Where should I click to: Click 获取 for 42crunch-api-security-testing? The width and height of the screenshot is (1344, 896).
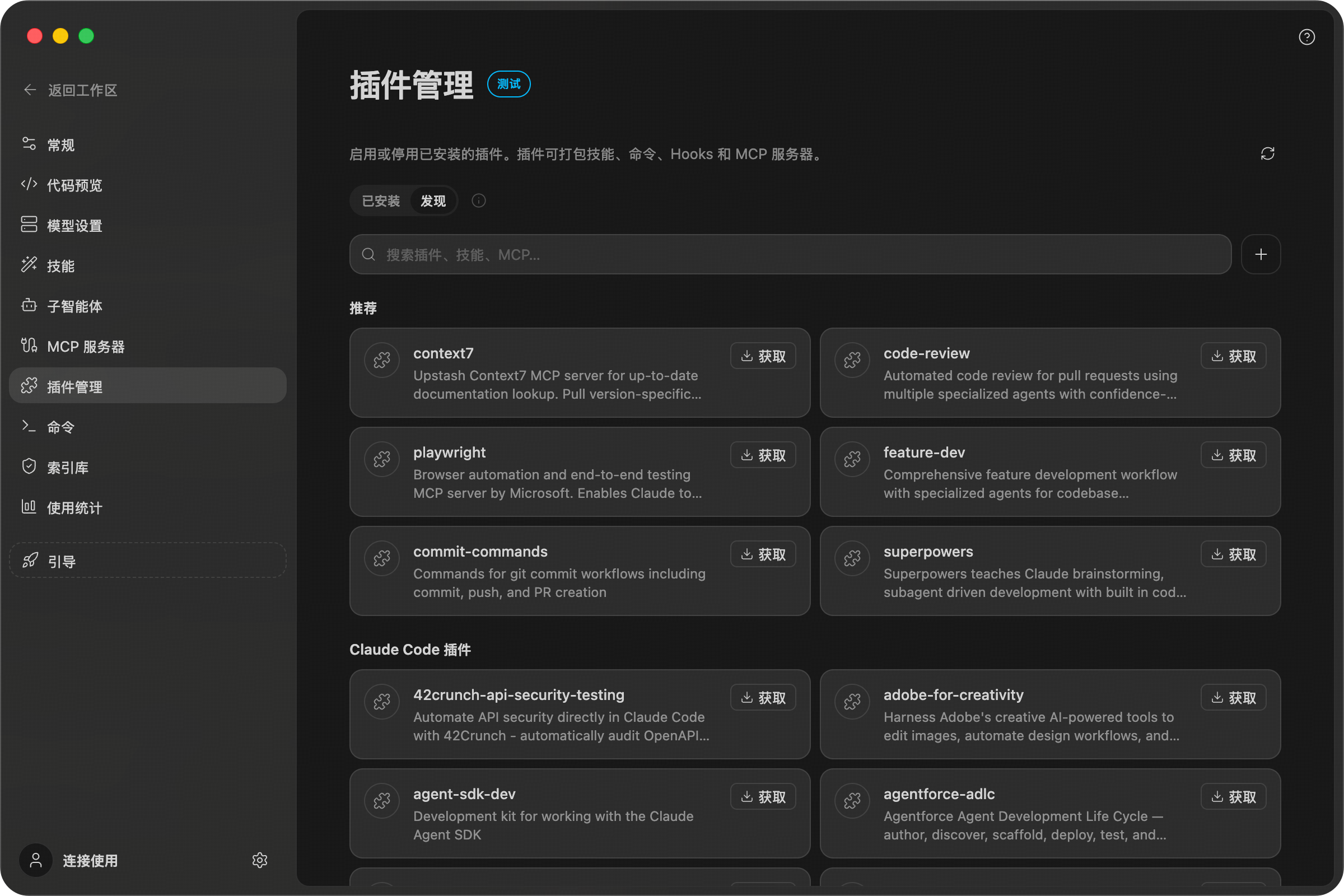click(763, 698)
